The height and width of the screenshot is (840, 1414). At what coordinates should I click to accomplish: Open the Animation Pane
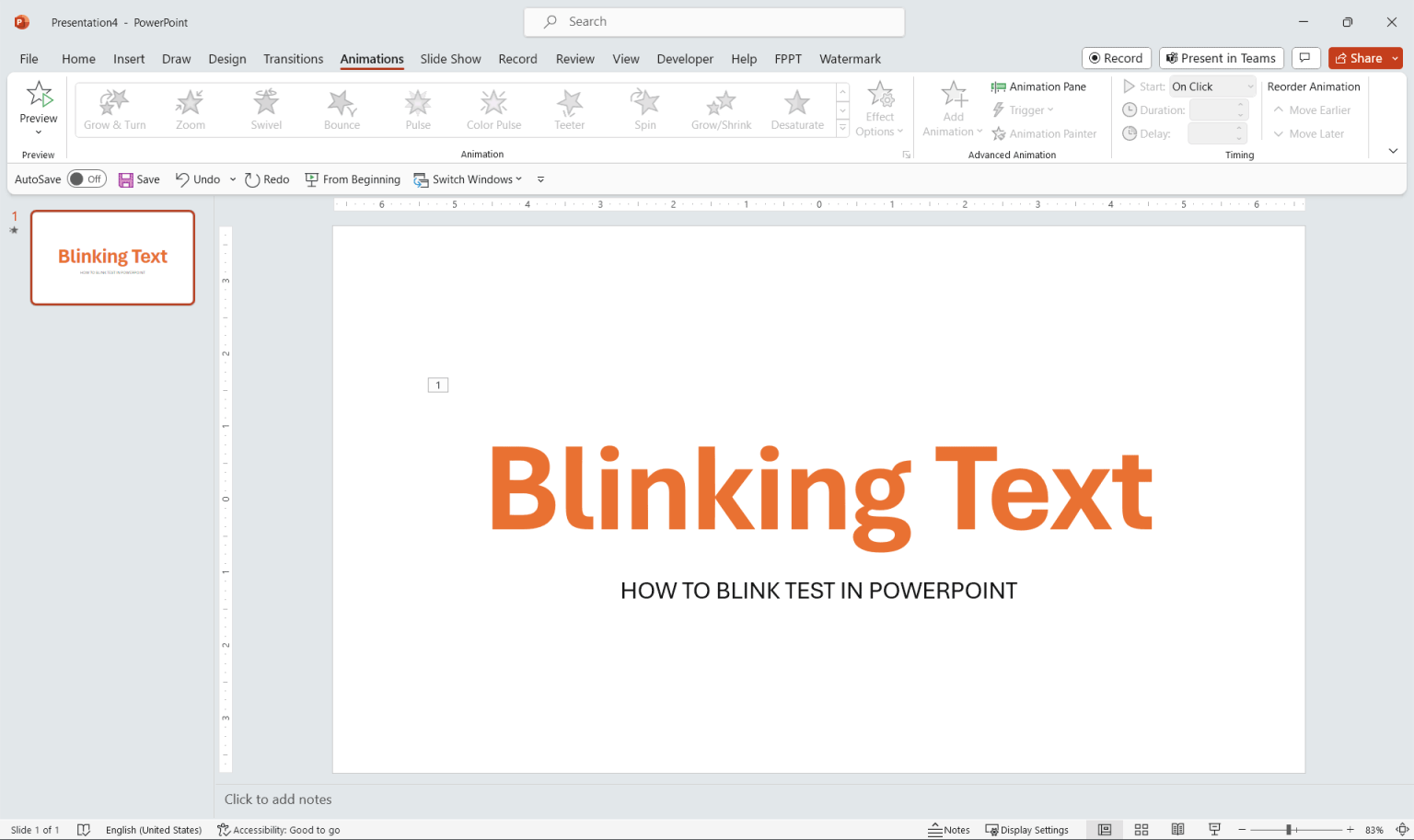[1040, 86]
